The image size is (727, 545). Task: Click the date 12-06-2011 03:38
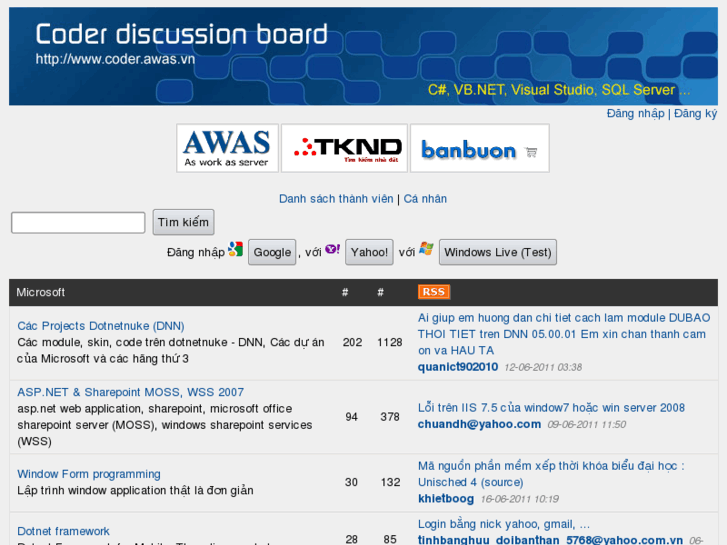(x=542, y=367)
